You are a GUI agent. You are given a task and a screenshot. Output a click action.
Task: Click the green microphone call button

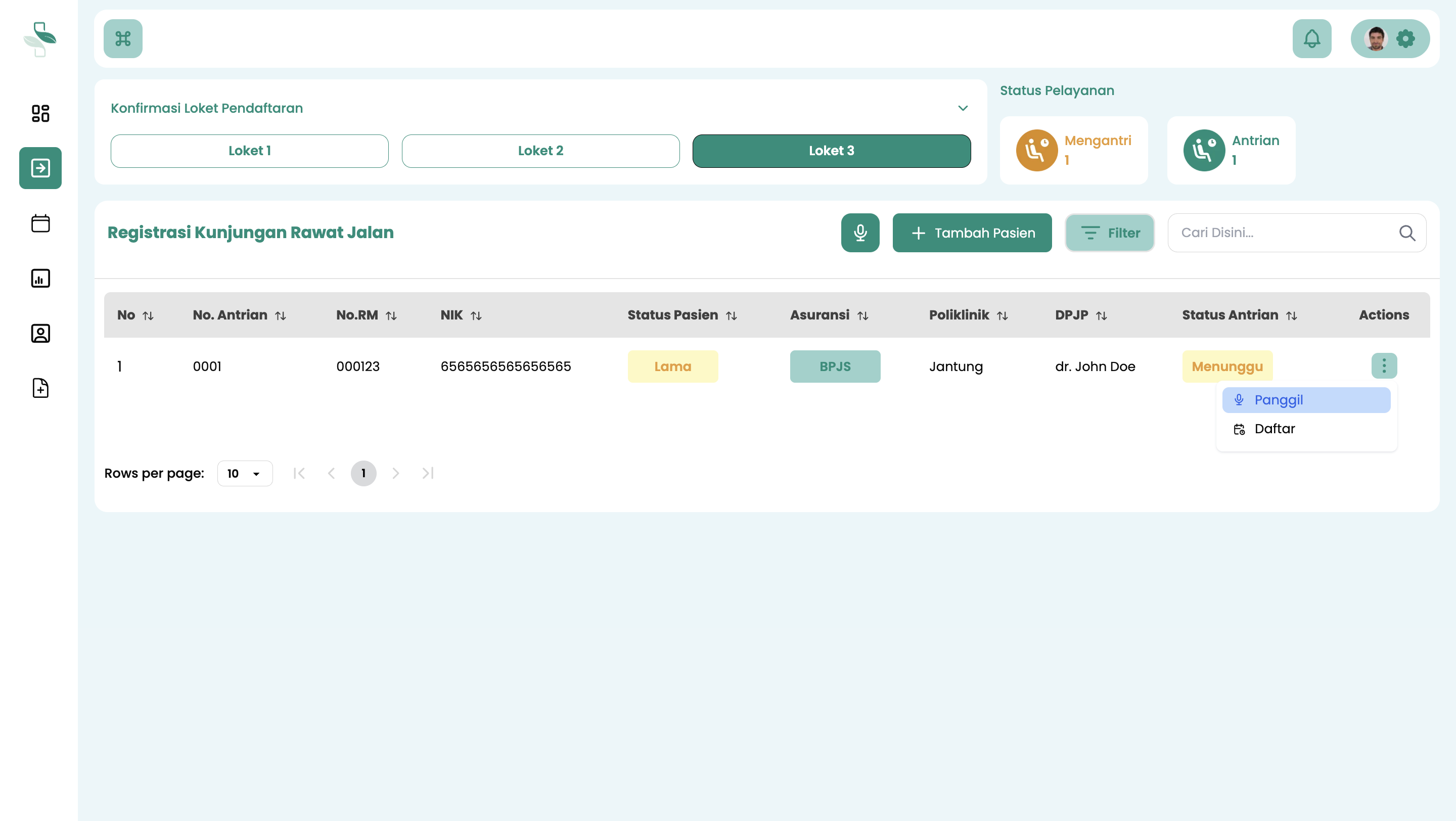tap(859, 233)
